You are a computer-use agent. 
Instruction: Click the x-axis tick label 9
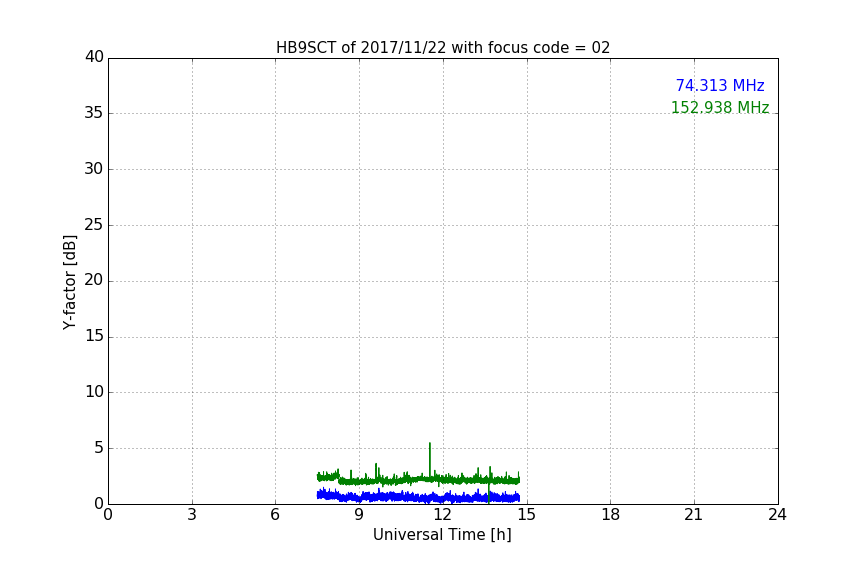[359, 515]
